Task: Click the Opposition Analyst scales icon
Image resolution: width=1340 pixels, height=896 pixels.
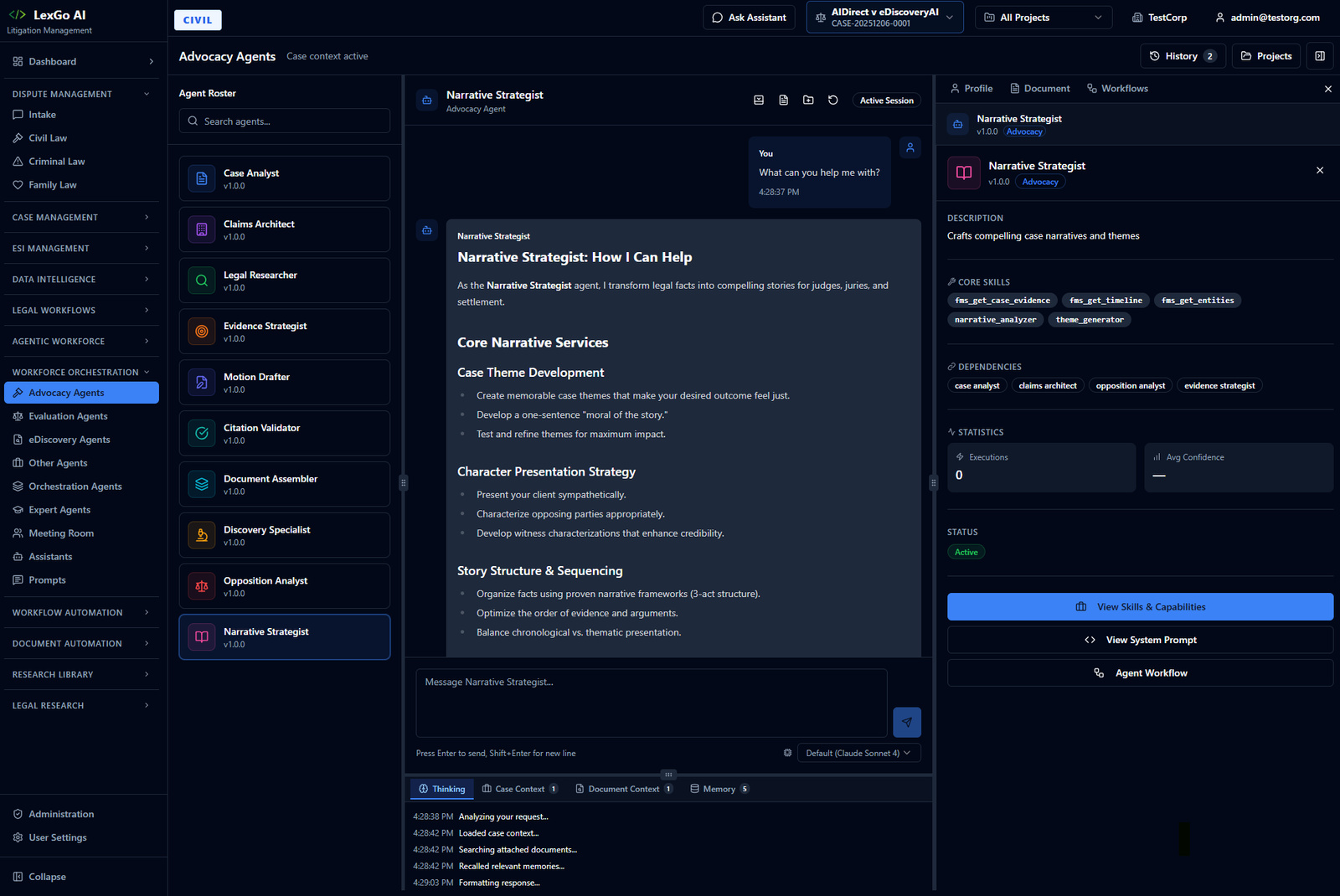Action: pos(202,586)
